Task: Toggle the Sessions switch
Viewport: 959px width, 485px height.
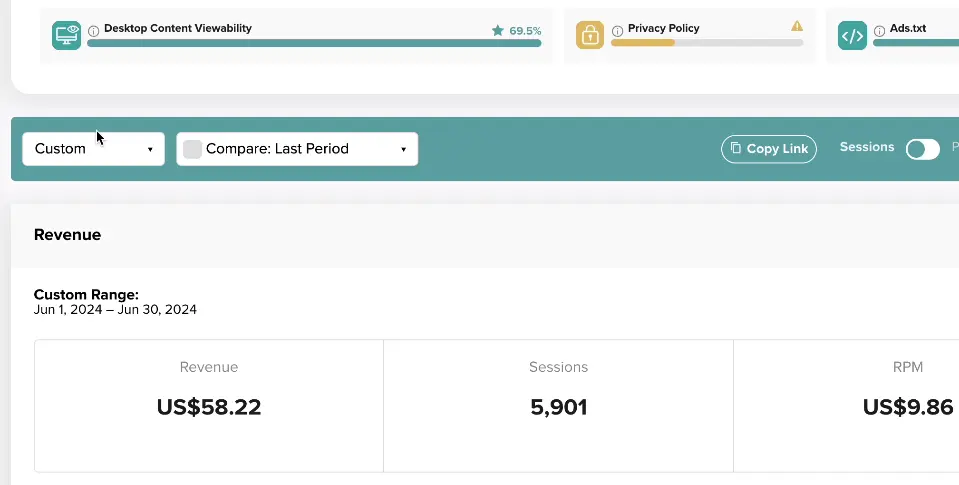Action: point(922,149)
